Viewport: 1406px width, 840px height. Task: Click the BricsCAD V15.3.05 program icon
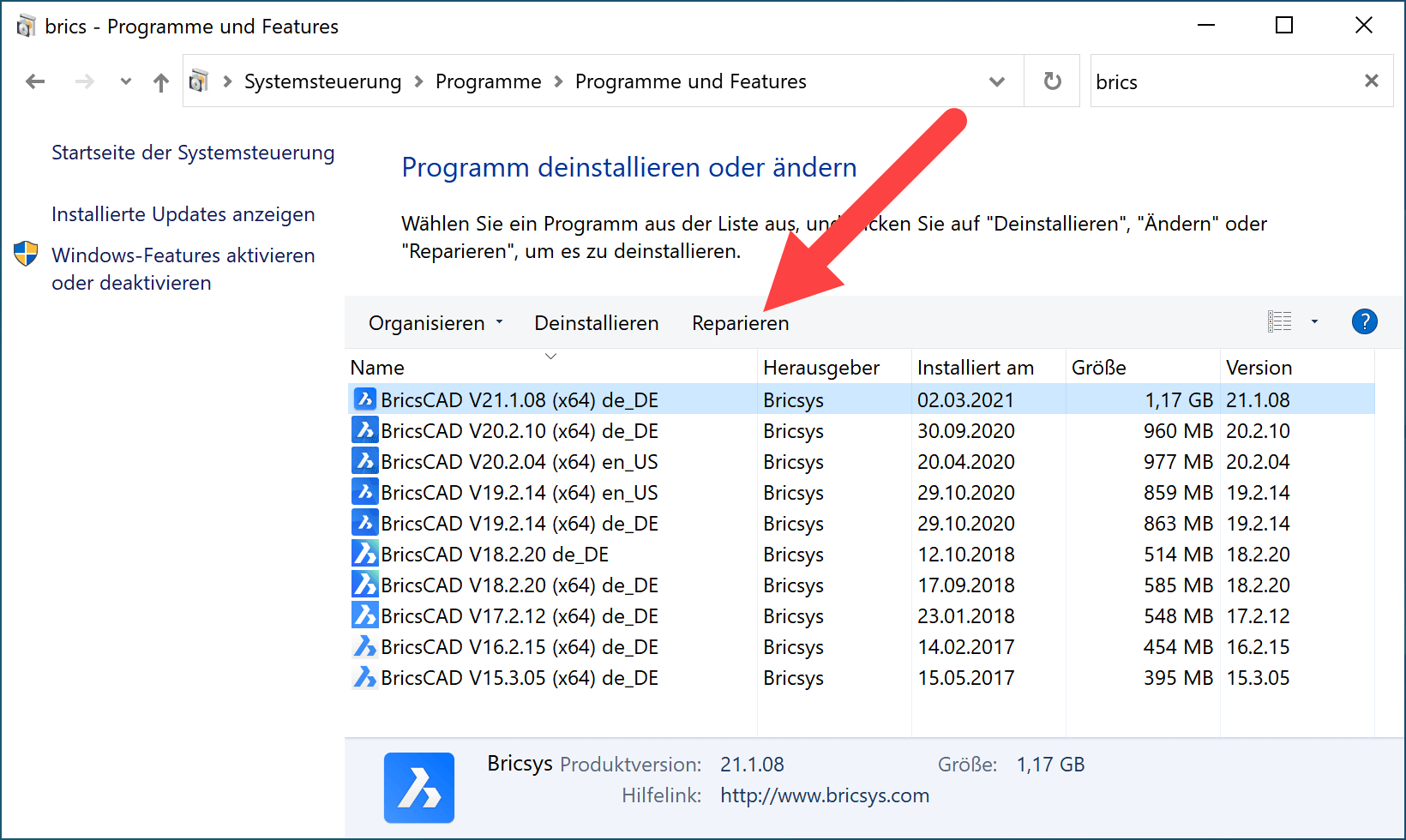point(365,678)
